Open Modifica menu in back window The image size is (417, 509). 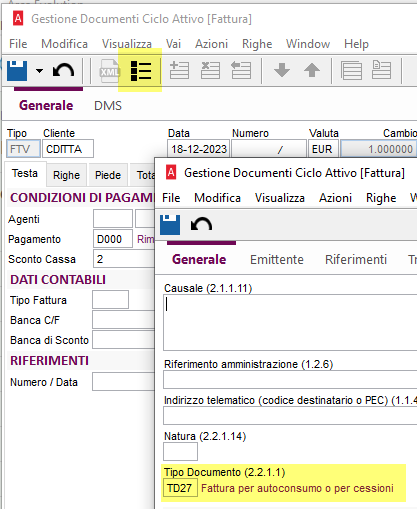(64, 44)
